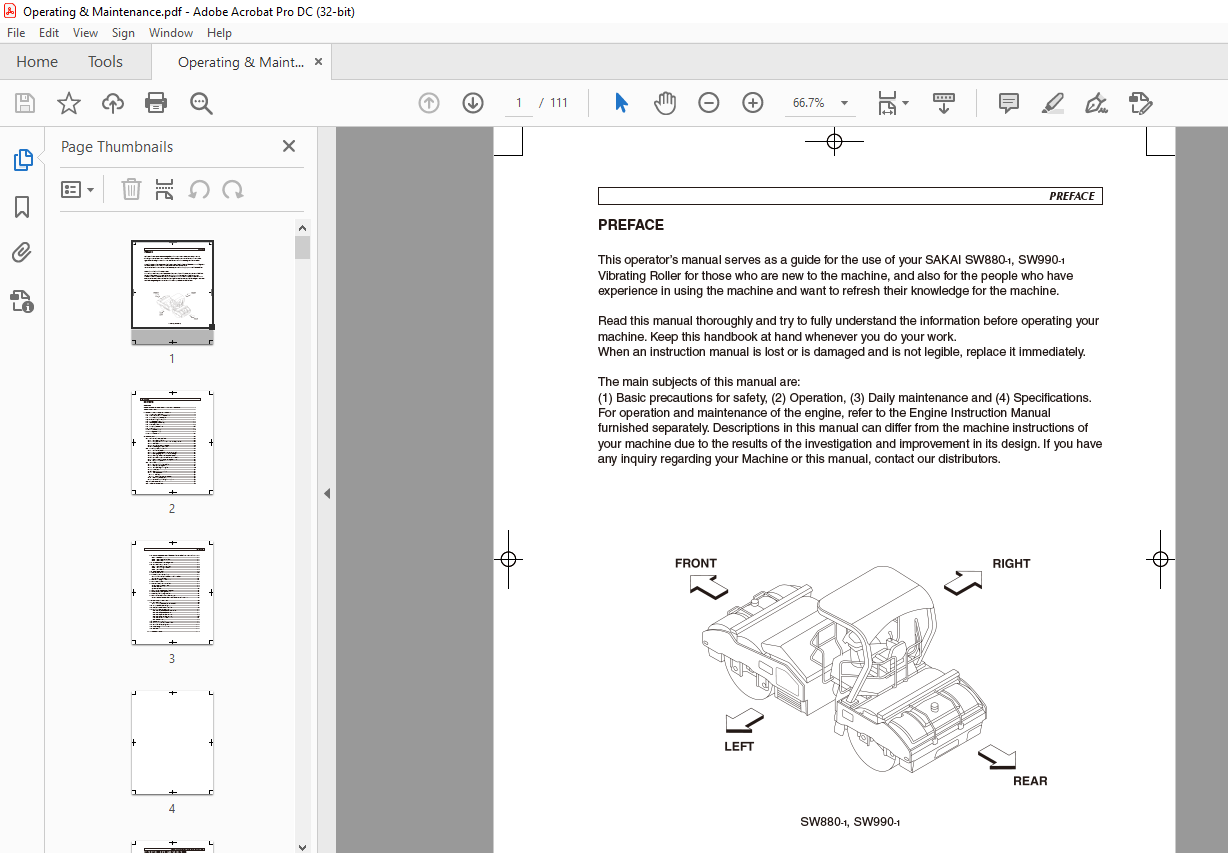This screenshot has height=853, width=1228.
Task: Close the Page Thumbnails panel
Action: 289,146
